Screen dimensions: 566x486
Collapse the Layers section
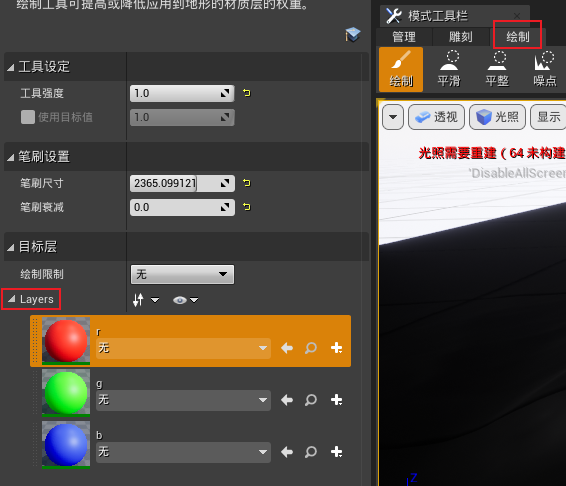pyautogui.click(x=12, y=299)
